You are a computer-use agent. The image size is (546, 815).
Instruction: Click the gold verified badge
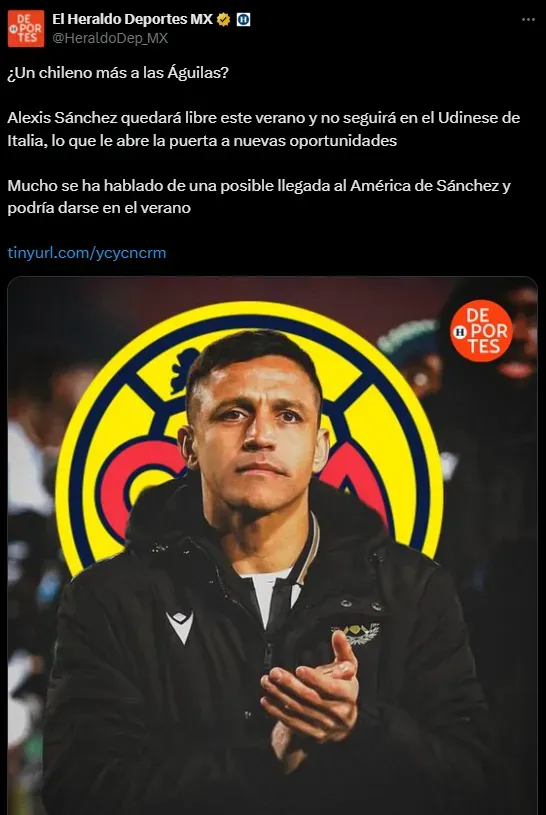[224, 20]
